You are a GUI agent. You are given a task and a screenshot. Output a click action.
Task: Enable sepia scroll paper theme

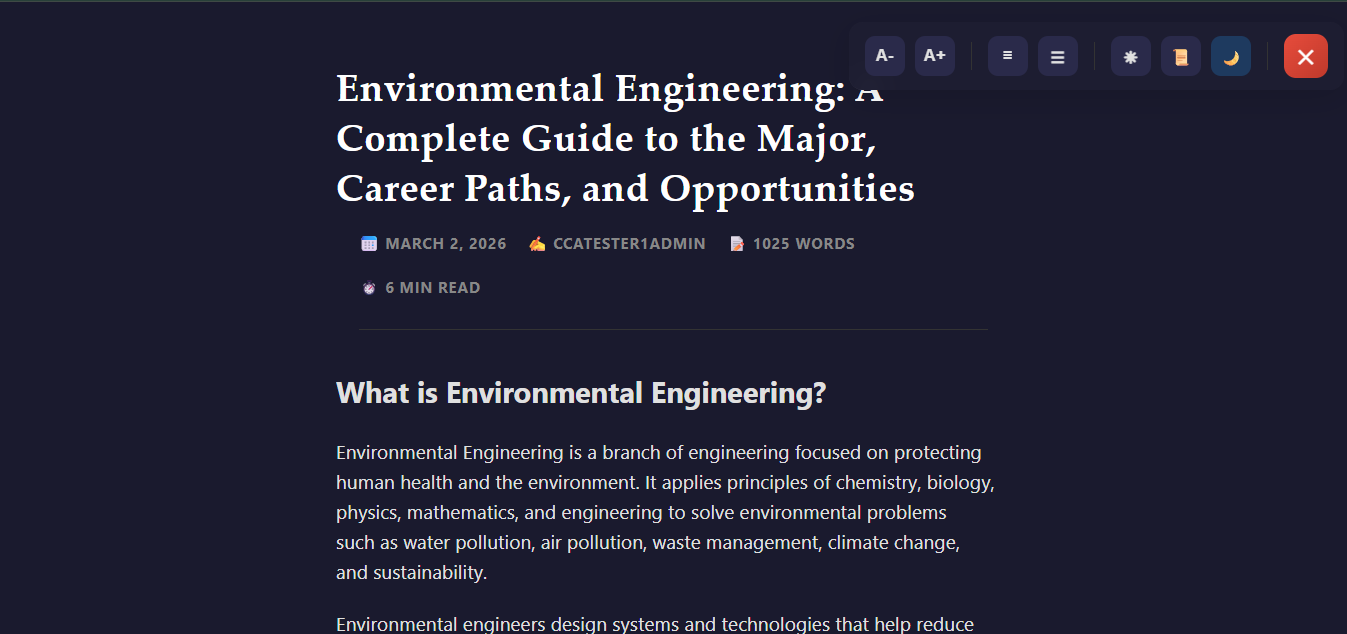pos(1181,56)
